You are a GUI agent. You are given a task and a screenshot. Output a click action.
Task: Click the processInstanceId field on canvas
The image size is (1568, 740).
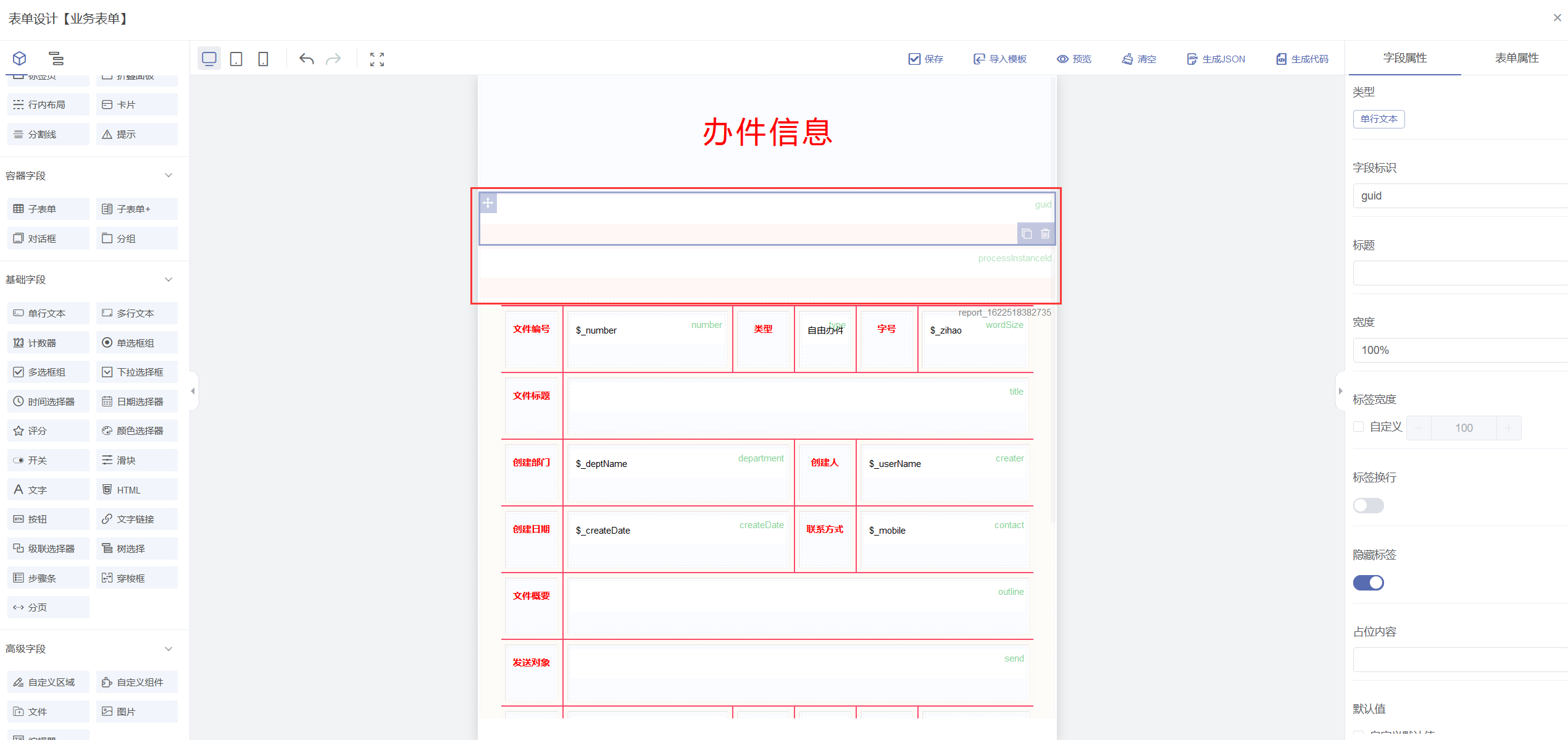(767, 274)
